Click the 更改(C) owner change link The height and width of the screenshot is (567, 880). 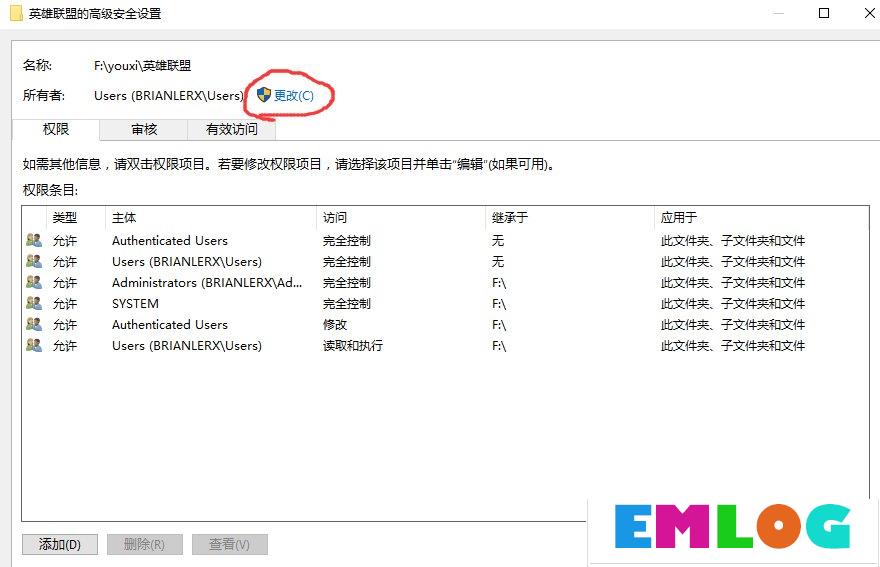[x=294, y=95]
